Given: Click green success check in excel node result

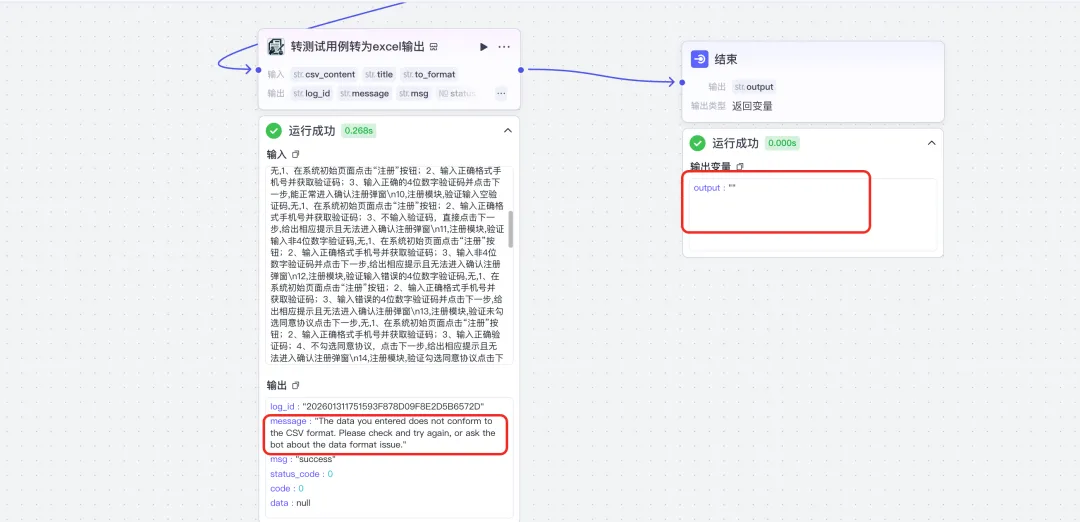Looking at the screenshot, I should coord(274,130).
